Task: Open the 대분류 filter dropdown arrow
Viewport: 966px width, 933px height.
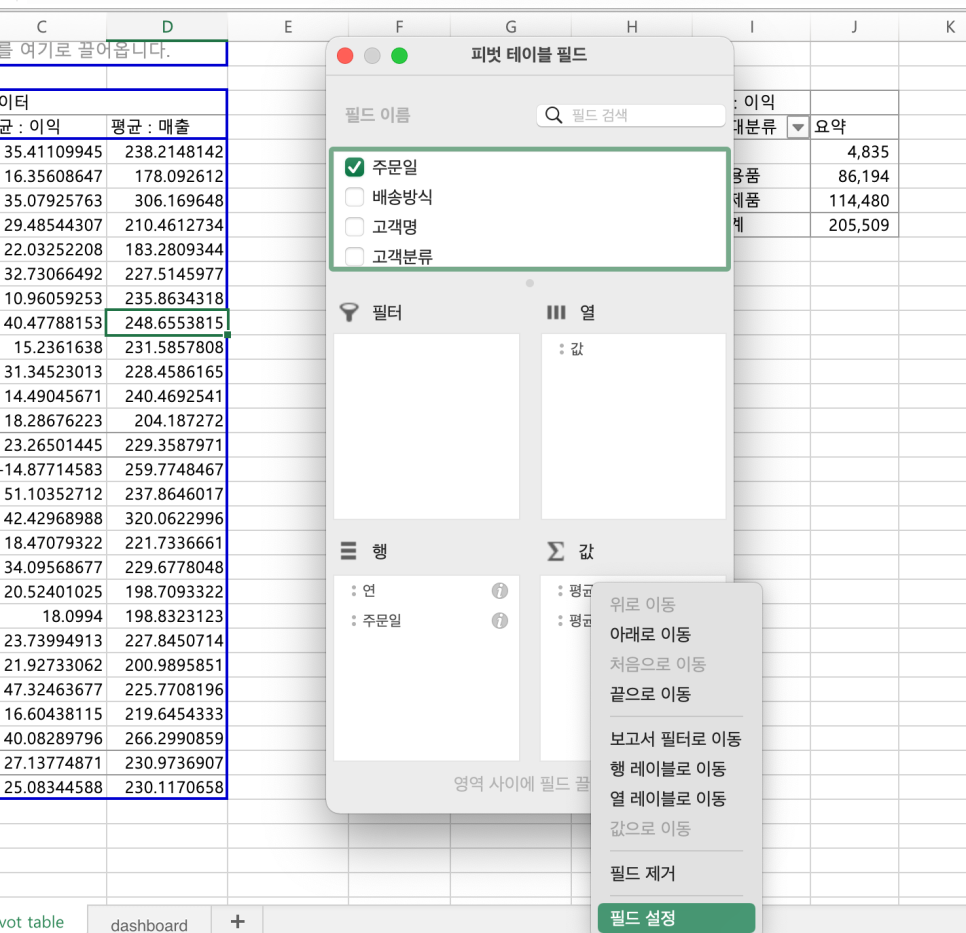Action: (x=798, y=128)
